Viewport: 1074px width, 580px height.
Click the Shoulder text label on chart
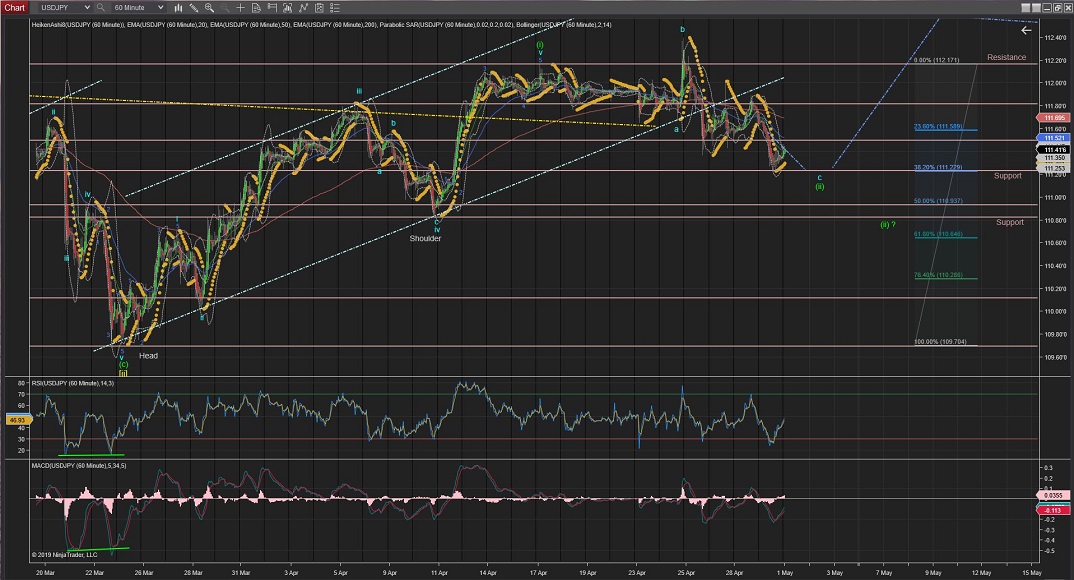point(425,238)
